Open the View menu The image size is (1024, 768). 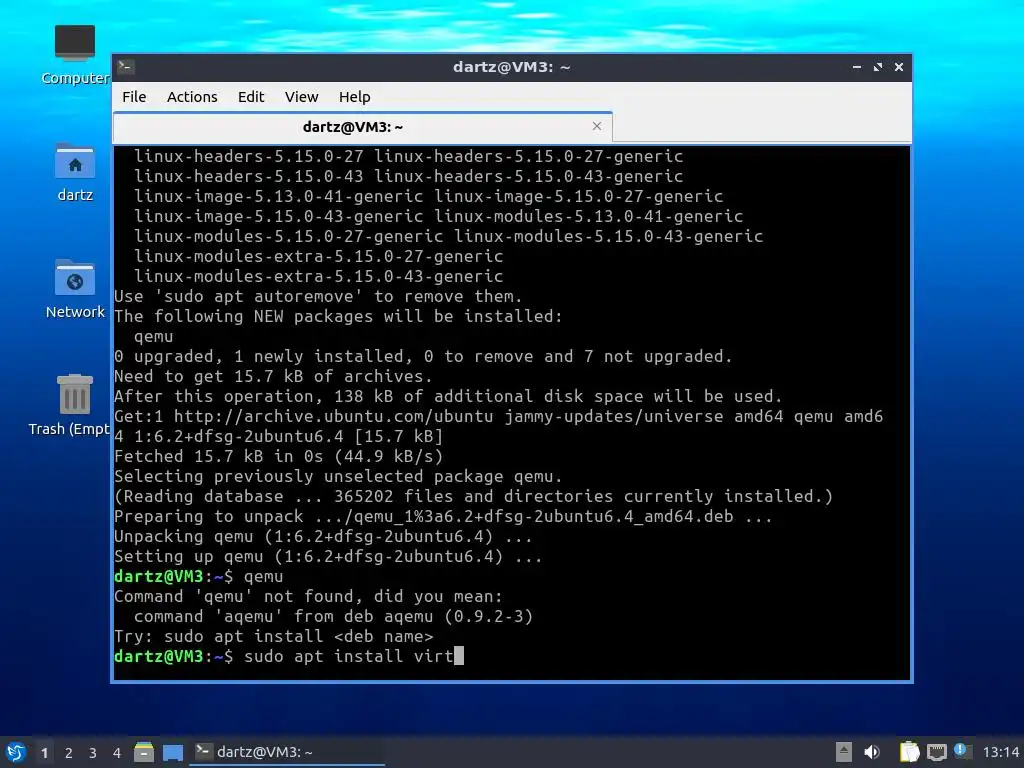pyautogui.click(x=301, y=97)
